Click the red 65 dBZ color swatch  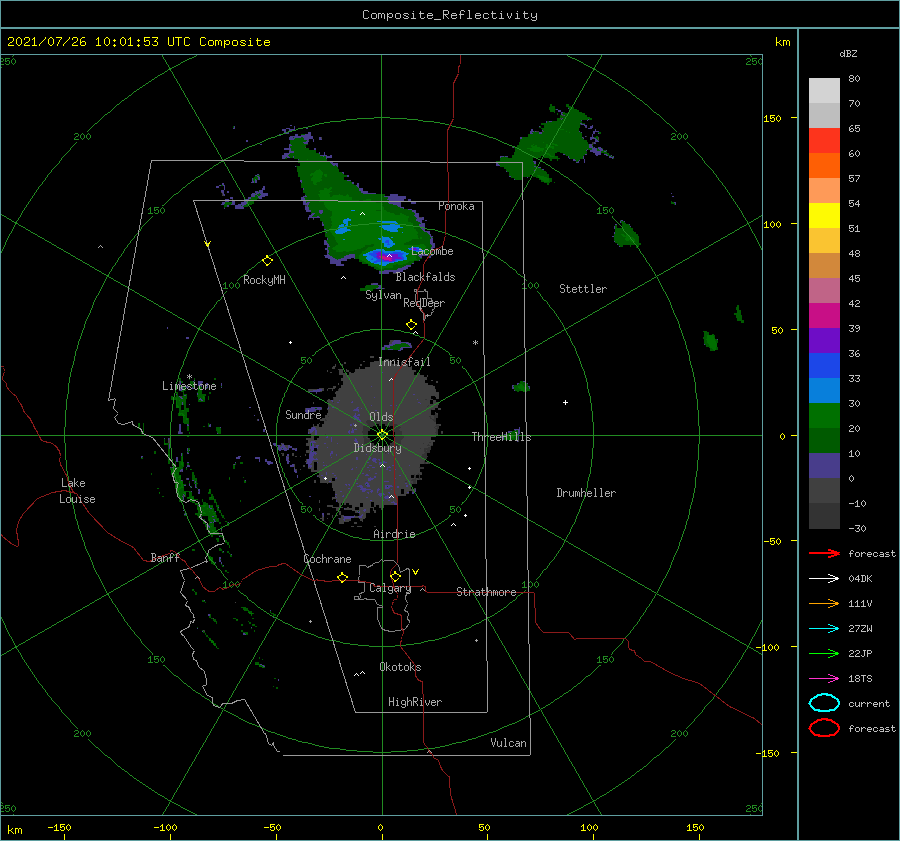tap(824, 141)
